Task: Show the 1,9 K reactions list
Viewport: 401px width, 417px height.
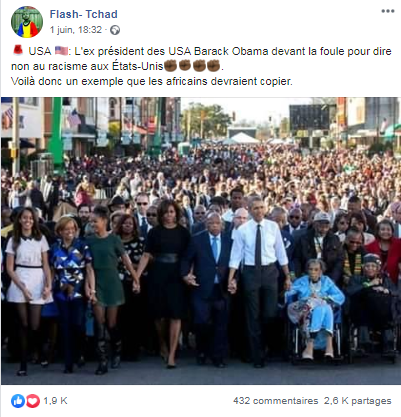Action: (55, 401)
